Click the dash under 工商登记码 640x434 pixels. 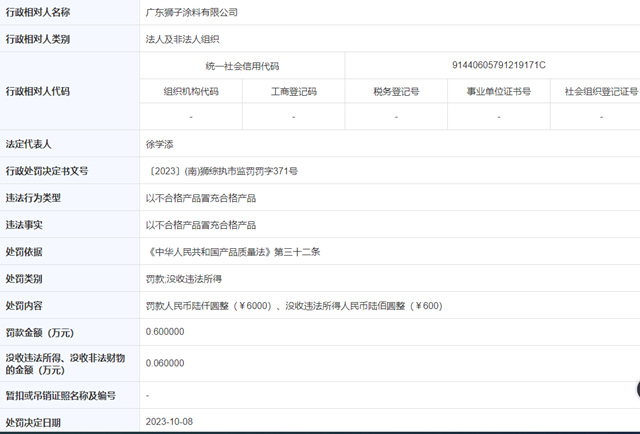coord(293,117)
